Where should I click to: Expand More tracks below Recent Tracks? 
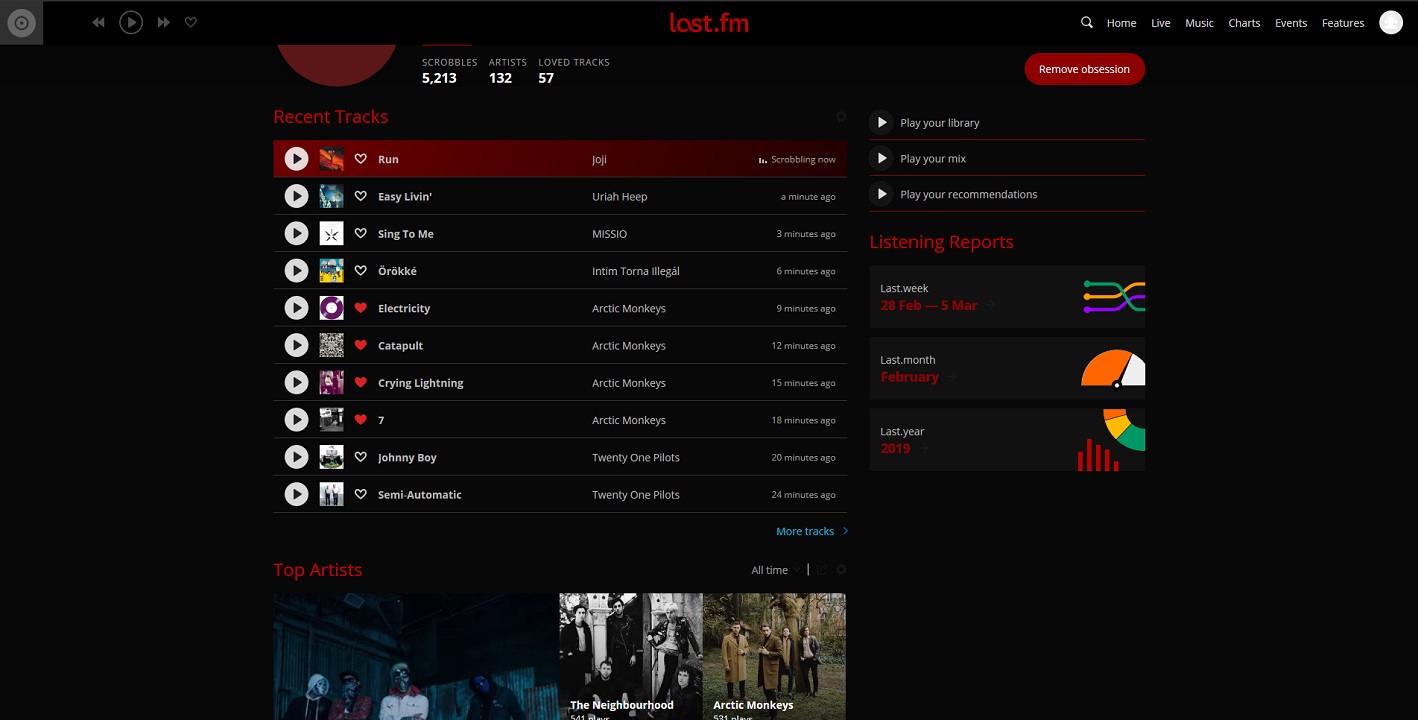click(x=805, y=531)
